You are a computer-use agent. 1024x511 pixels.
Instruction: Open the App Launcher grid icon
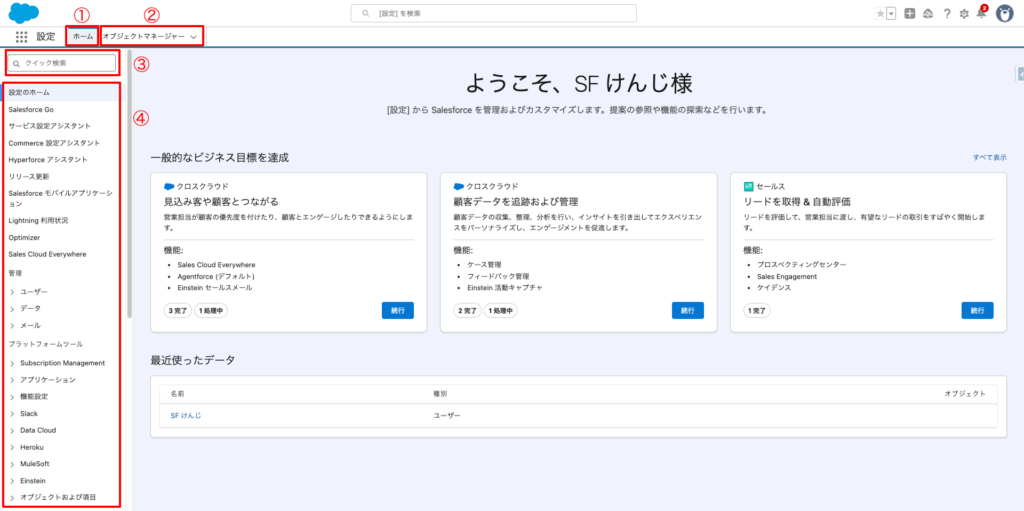[x=21, y=36]
